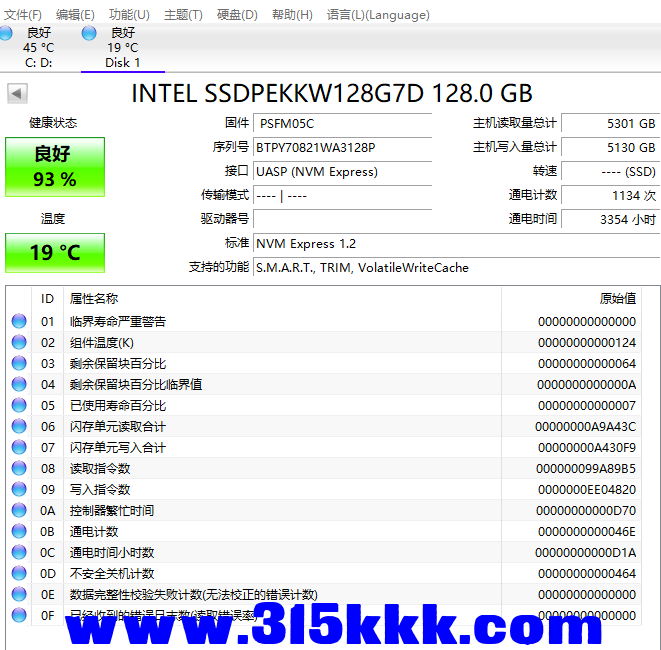Select the C: D: disk tab

click(38, 47)
